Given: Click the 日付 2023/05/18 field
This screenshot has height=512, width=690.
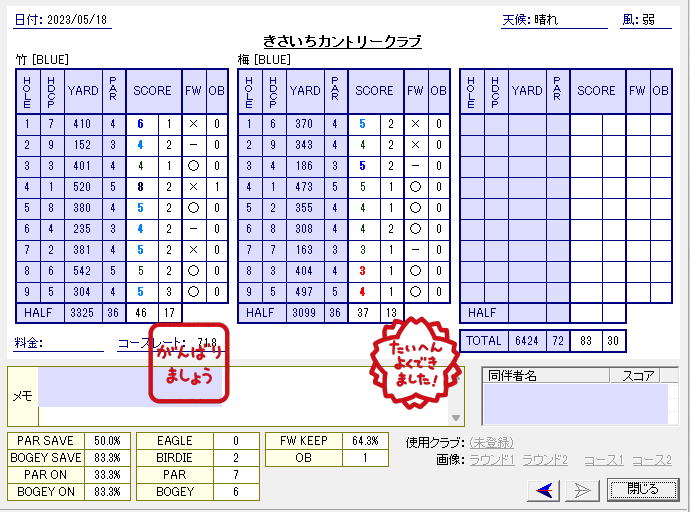Looking at the screenshot, I should tap(62, 20).
